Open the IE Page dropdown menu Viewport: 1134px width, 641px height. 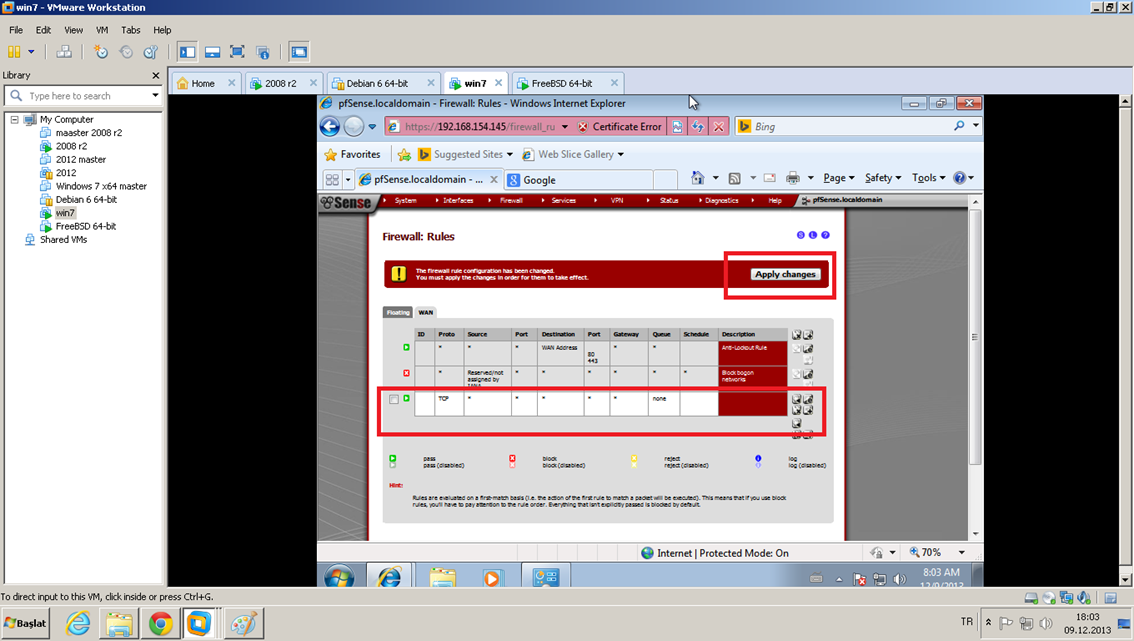click(839, 178)
